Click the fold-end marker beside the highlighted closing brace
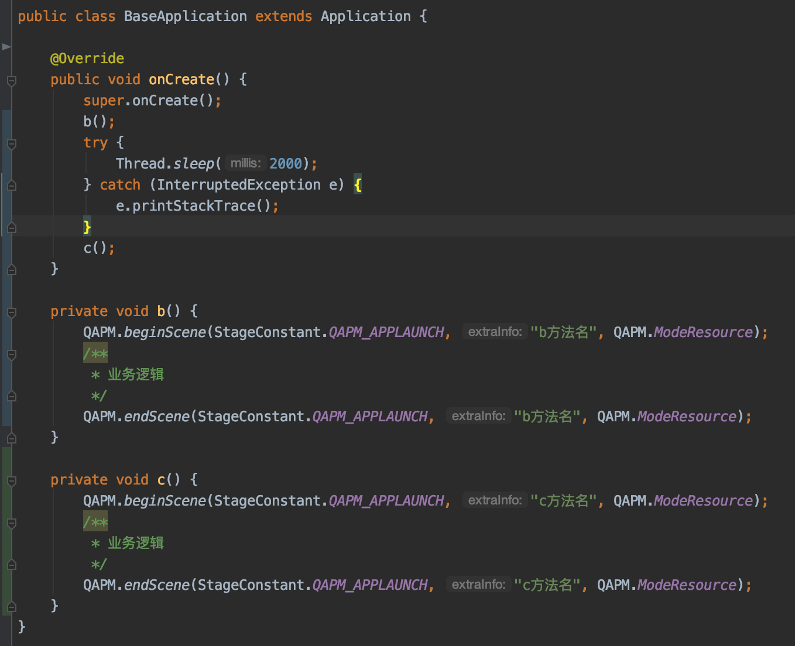This screenshot has height=646, width=796. pyautogui.click(x=11, y=228)
